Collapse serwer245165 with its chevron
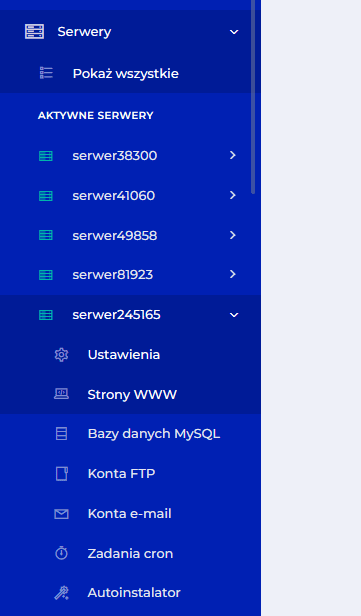361x616 pixels. (x=234, y=315)
